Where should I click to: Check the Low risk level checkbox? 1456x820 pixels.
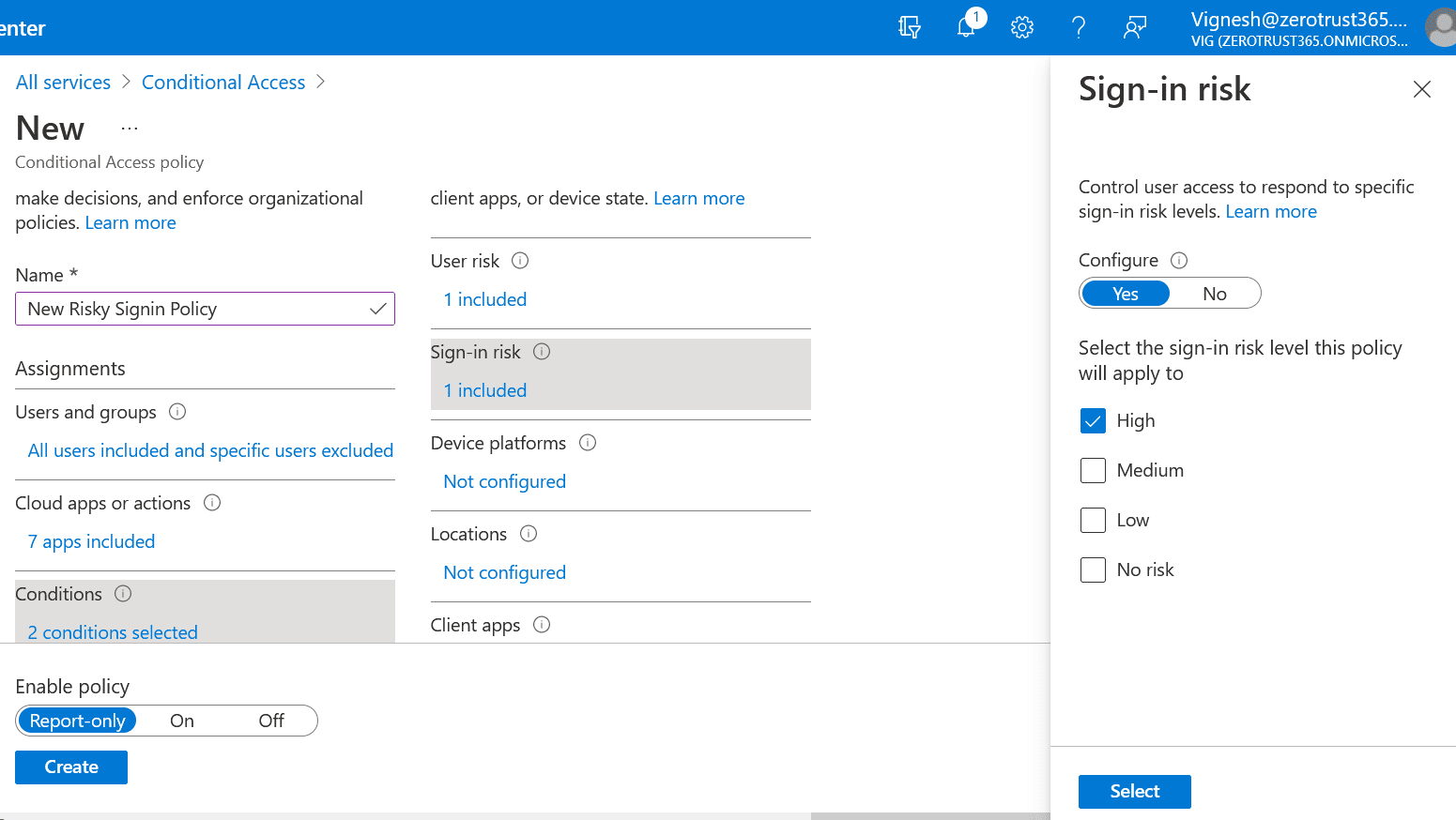(x=1093, y=520)
